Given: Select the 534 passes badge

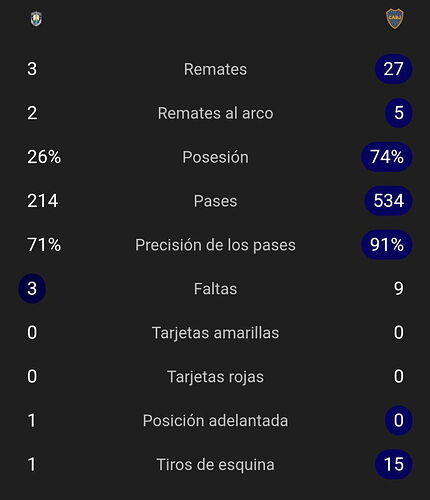Looking at the screenshot, I should pos(389,201).
